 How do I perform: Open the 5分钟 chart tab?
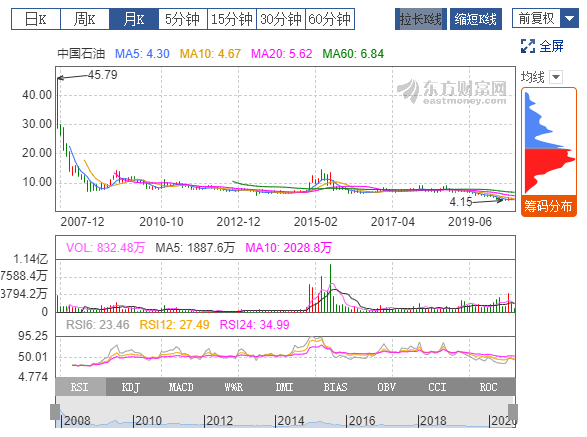click(x=183, y=19)
